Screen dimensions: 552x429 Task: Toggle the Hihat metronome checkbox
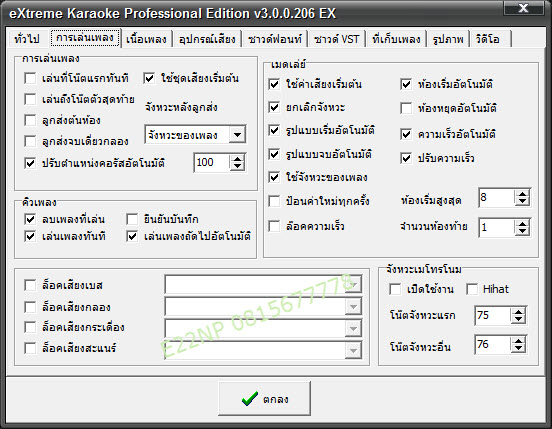click(472, 289)
